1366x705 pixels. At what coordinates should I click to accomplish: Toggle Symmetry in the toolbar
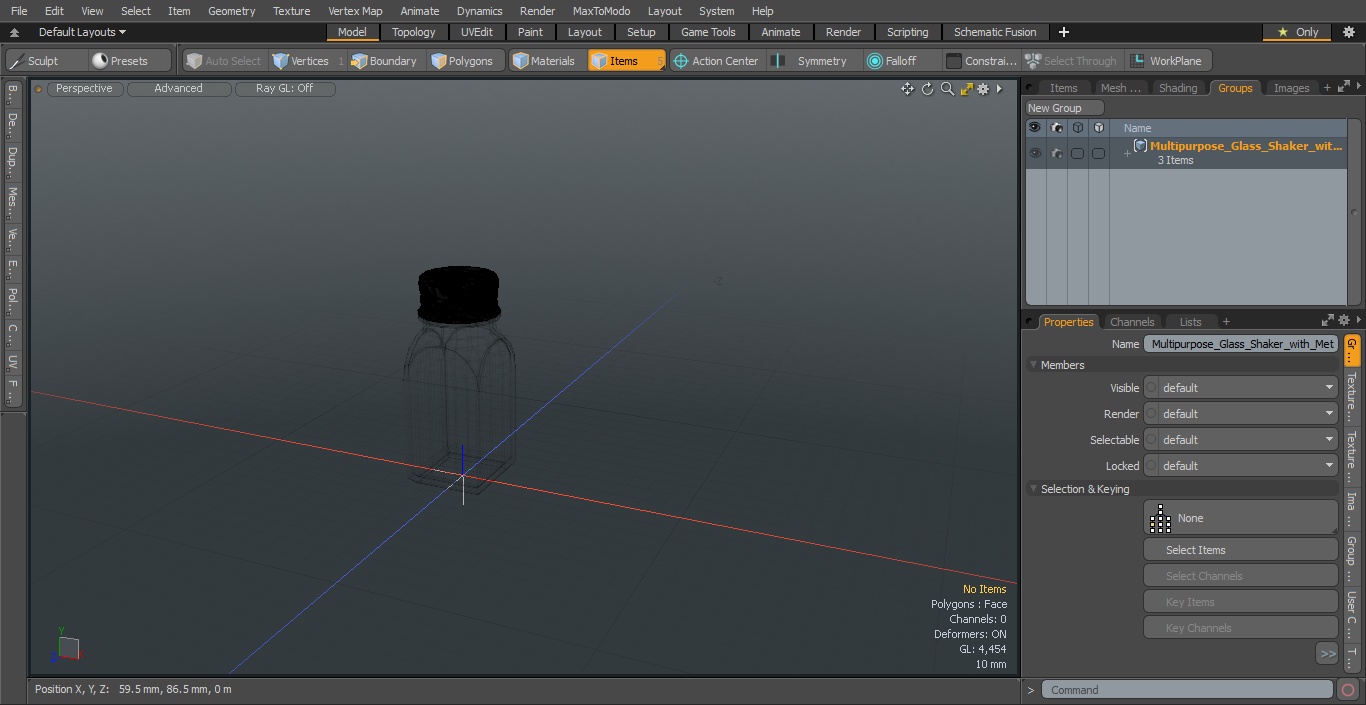813,61
